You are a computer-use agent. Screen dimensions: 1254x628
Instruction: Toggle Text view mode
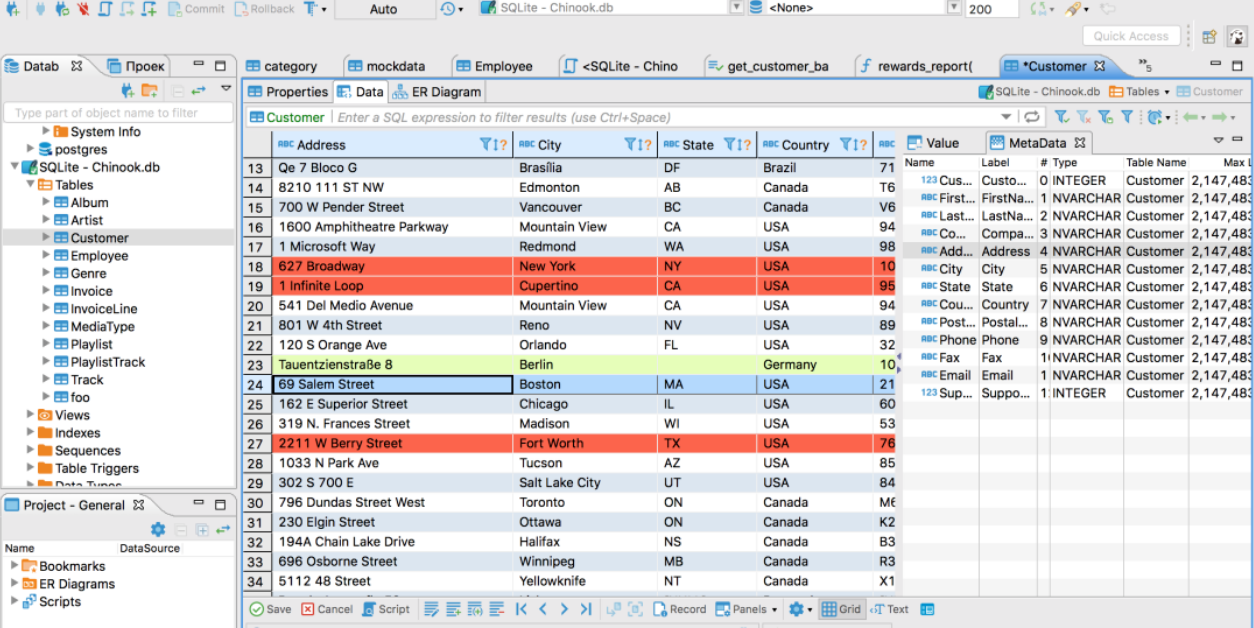[889, 609]
